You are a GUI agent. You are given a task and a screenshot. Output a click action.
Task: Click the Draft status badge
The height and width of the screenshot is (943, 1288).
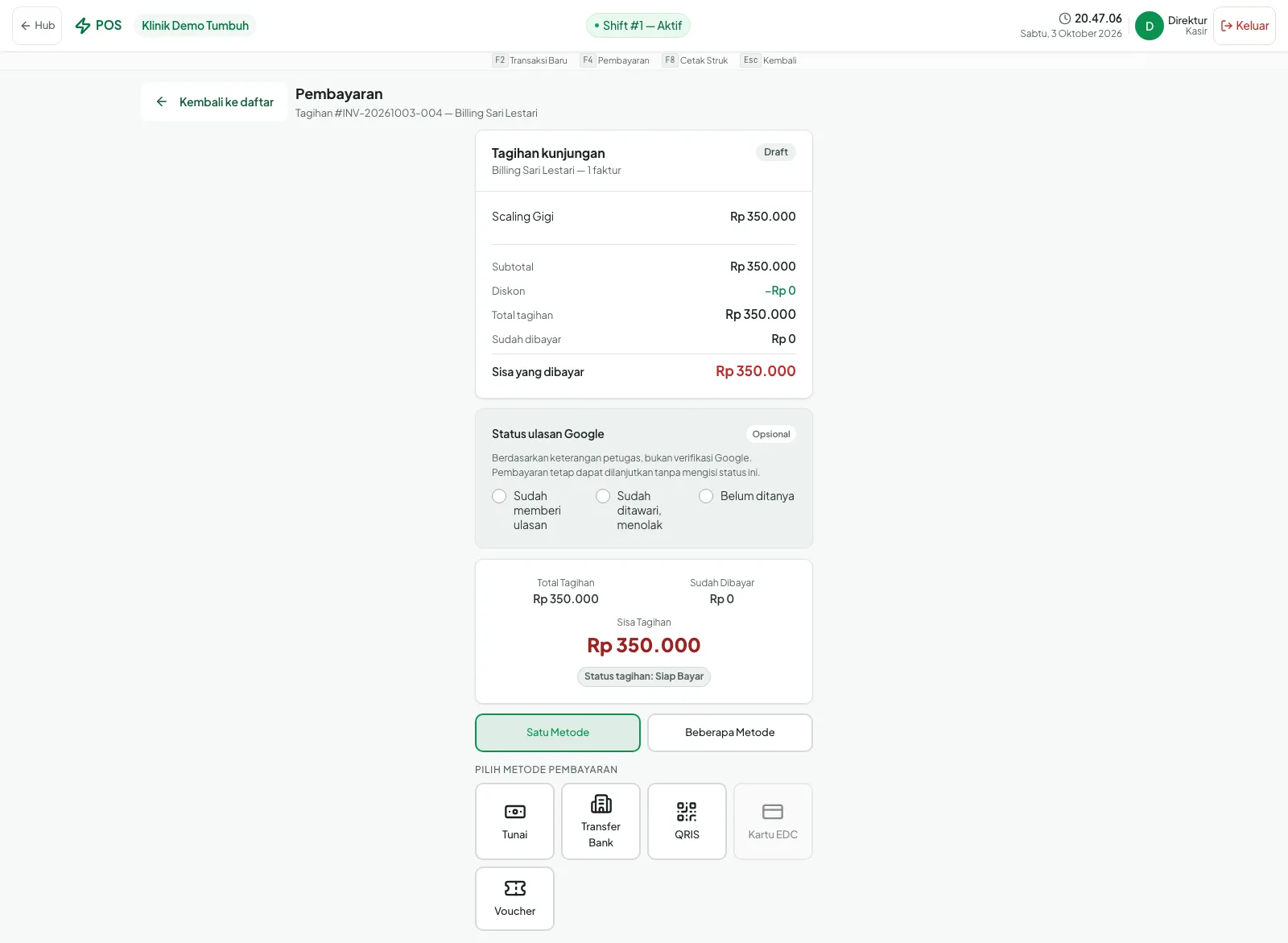[x=776, y=152]
